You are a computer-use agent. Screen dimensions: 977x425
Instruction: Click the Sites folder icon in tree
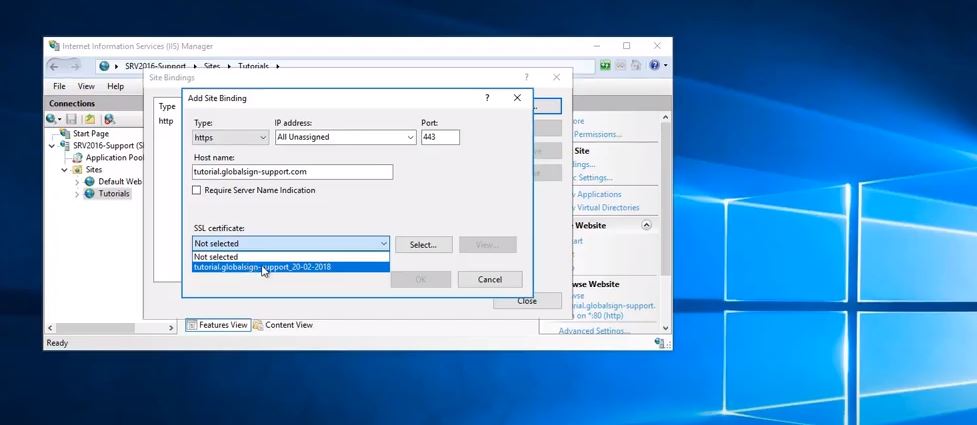(x=78, y=170)
